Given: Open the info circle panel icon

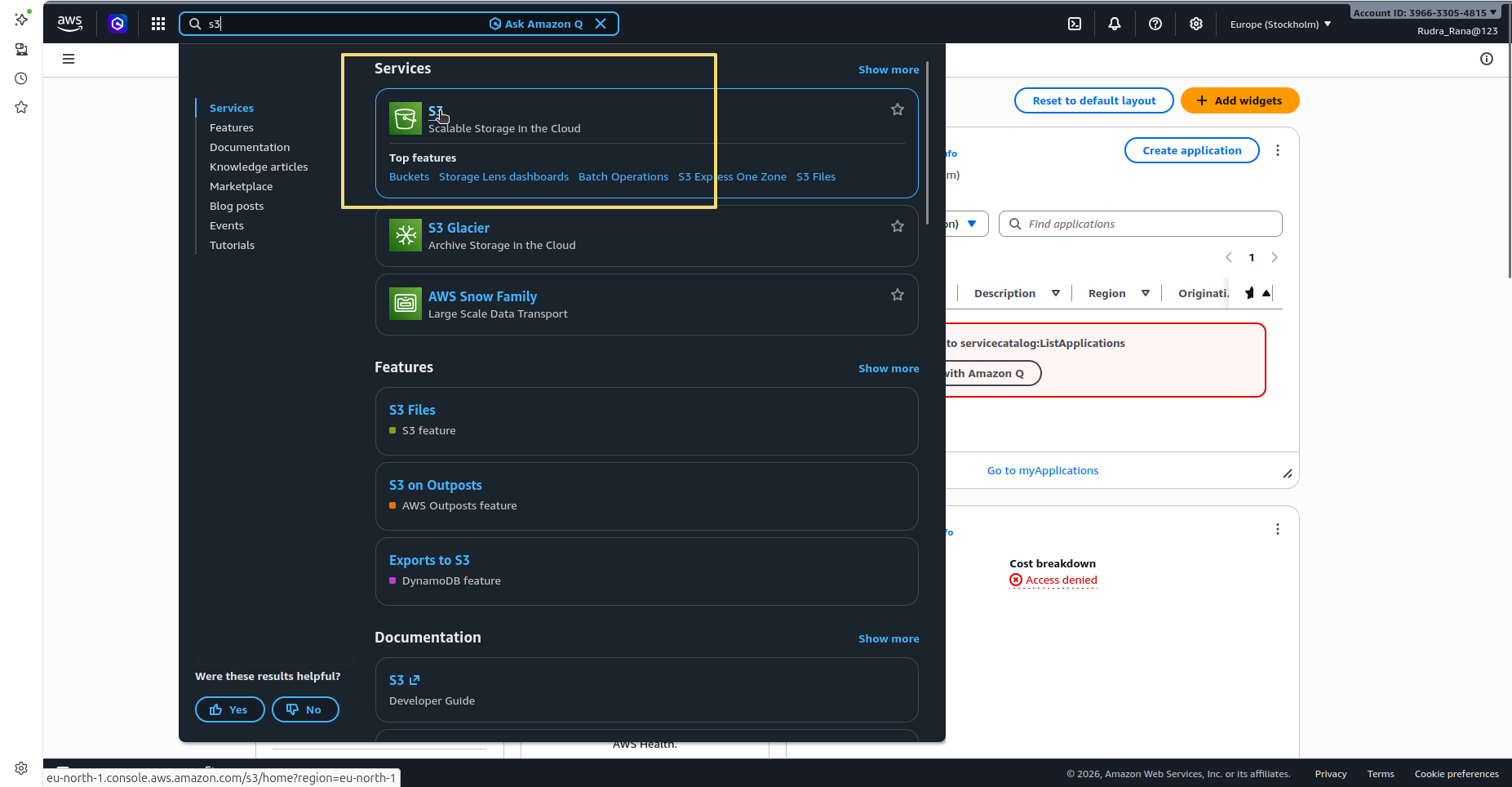Looking at the screenshot, I should point(1487,59).
